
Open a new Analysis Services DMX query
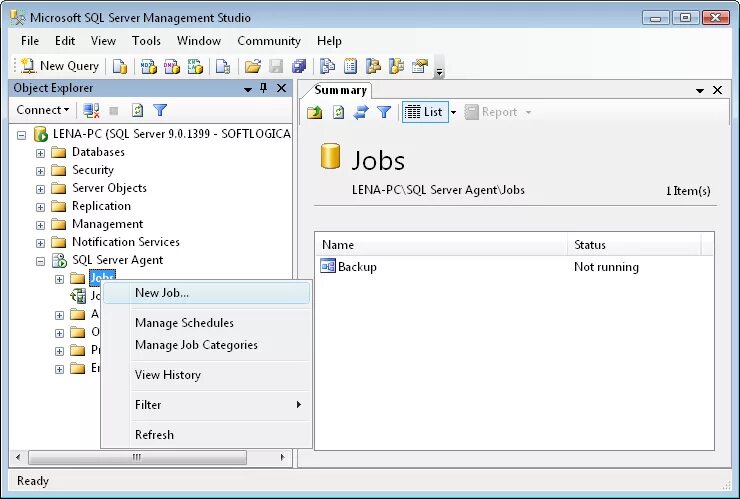(172, 66)
